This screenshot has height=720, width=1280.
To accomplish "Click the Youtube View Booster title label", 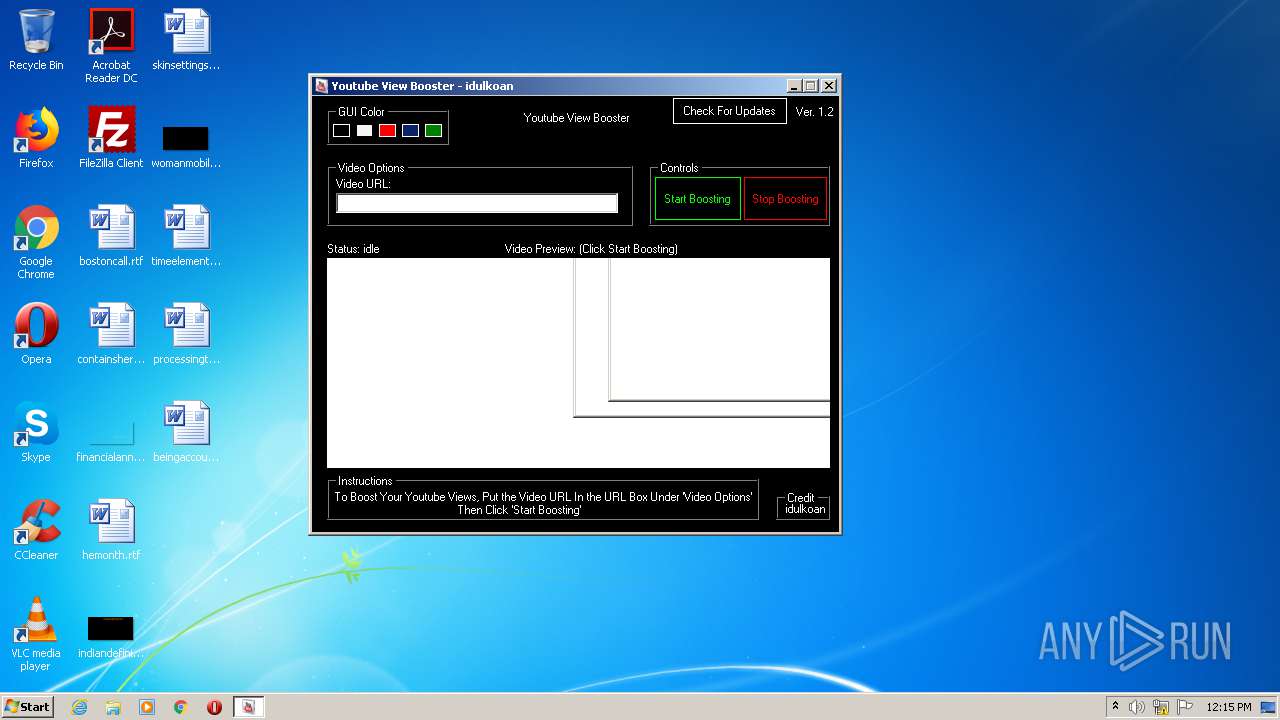I will point(577,118).
